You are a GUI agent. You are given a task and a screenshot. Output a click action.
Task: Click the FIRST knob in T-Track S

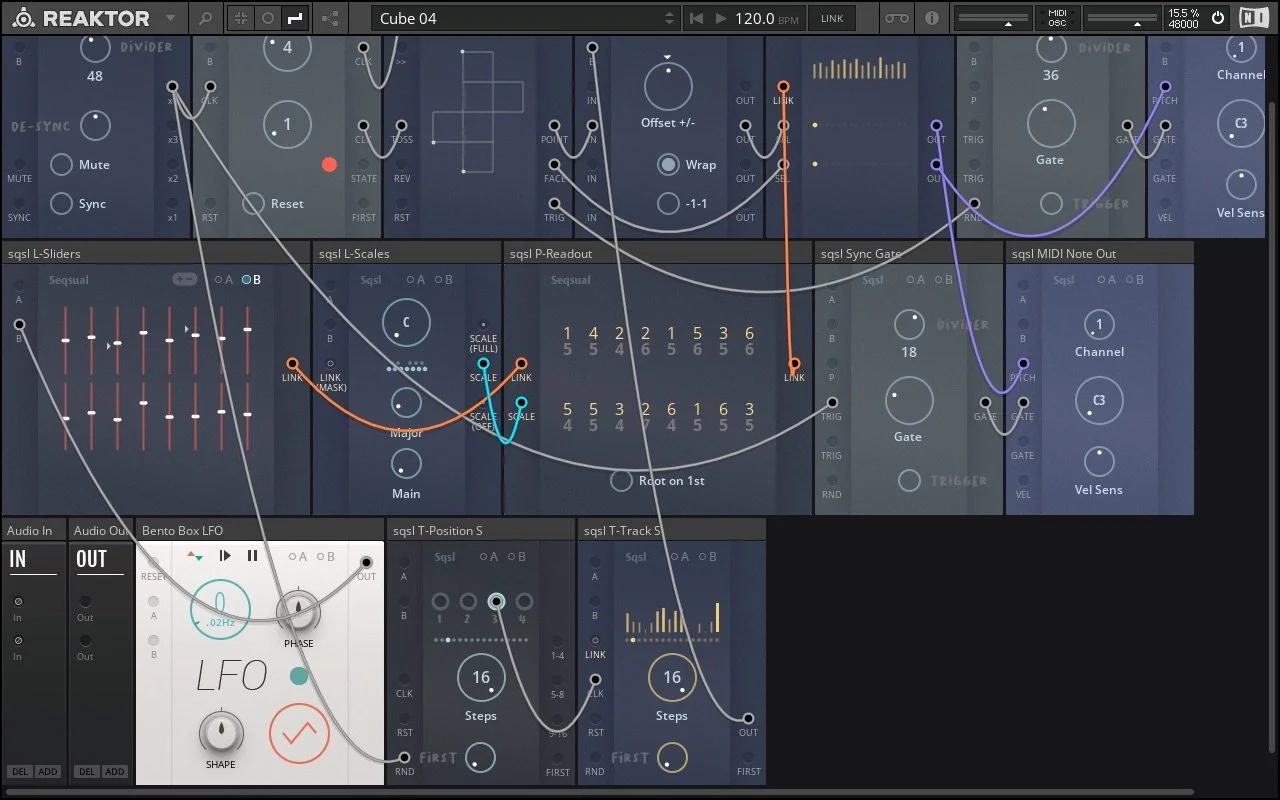tap(672, 757)
